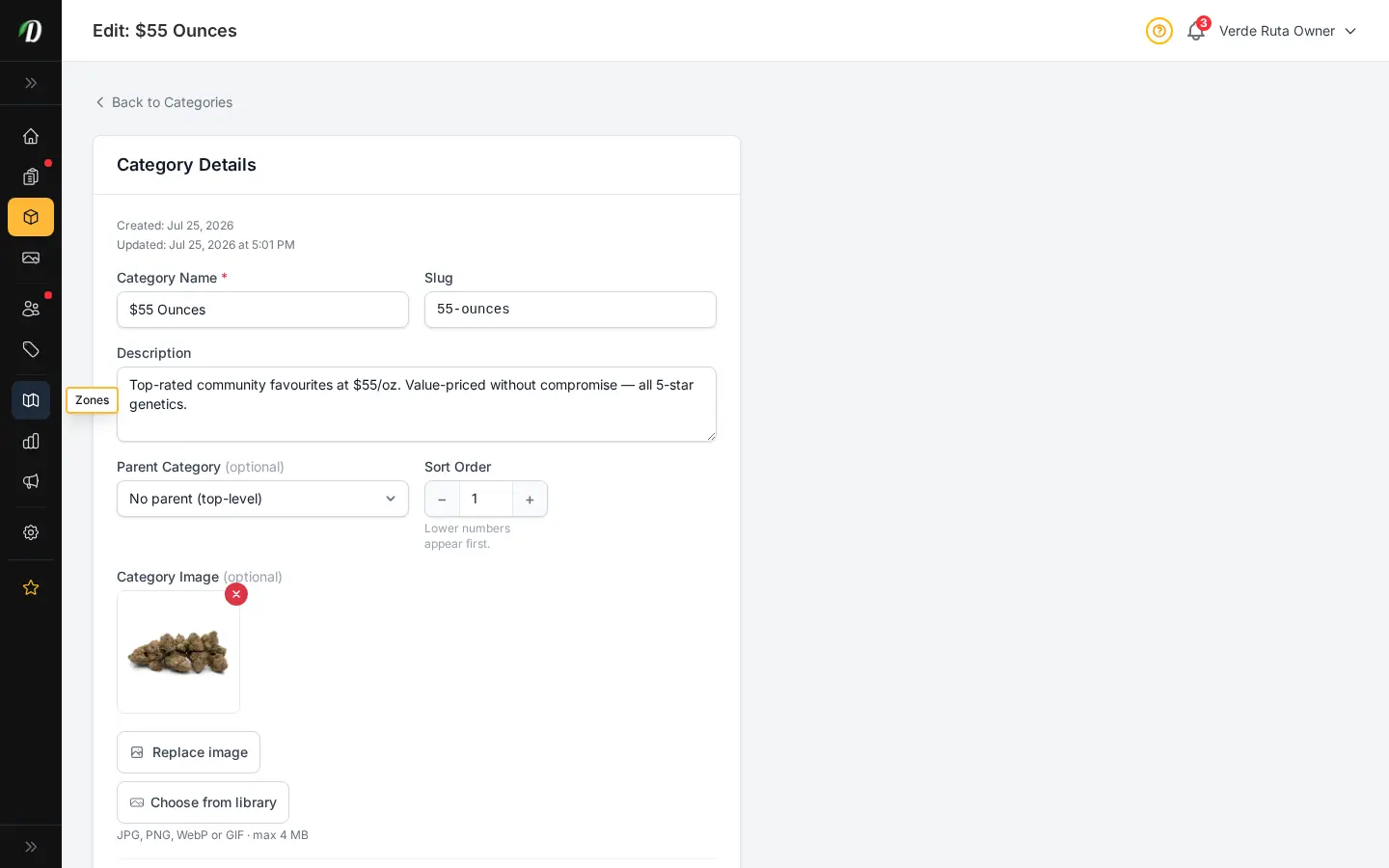
Task: Click 'Created: Jul 25, 2026' text
Action: pyautogui.click(x=175, y=226)
